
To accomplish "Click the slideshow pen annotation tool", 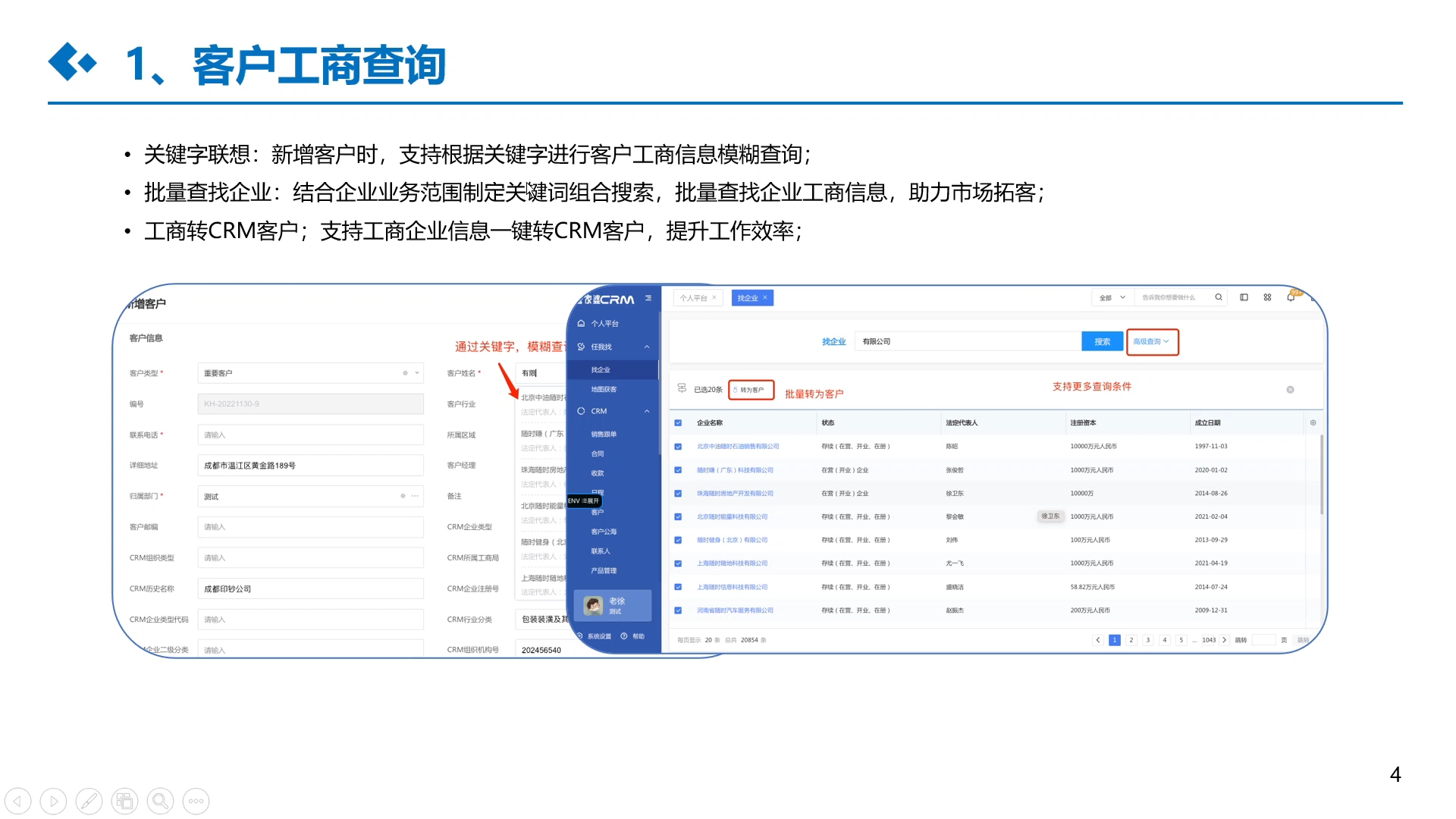I will (89, 801).
